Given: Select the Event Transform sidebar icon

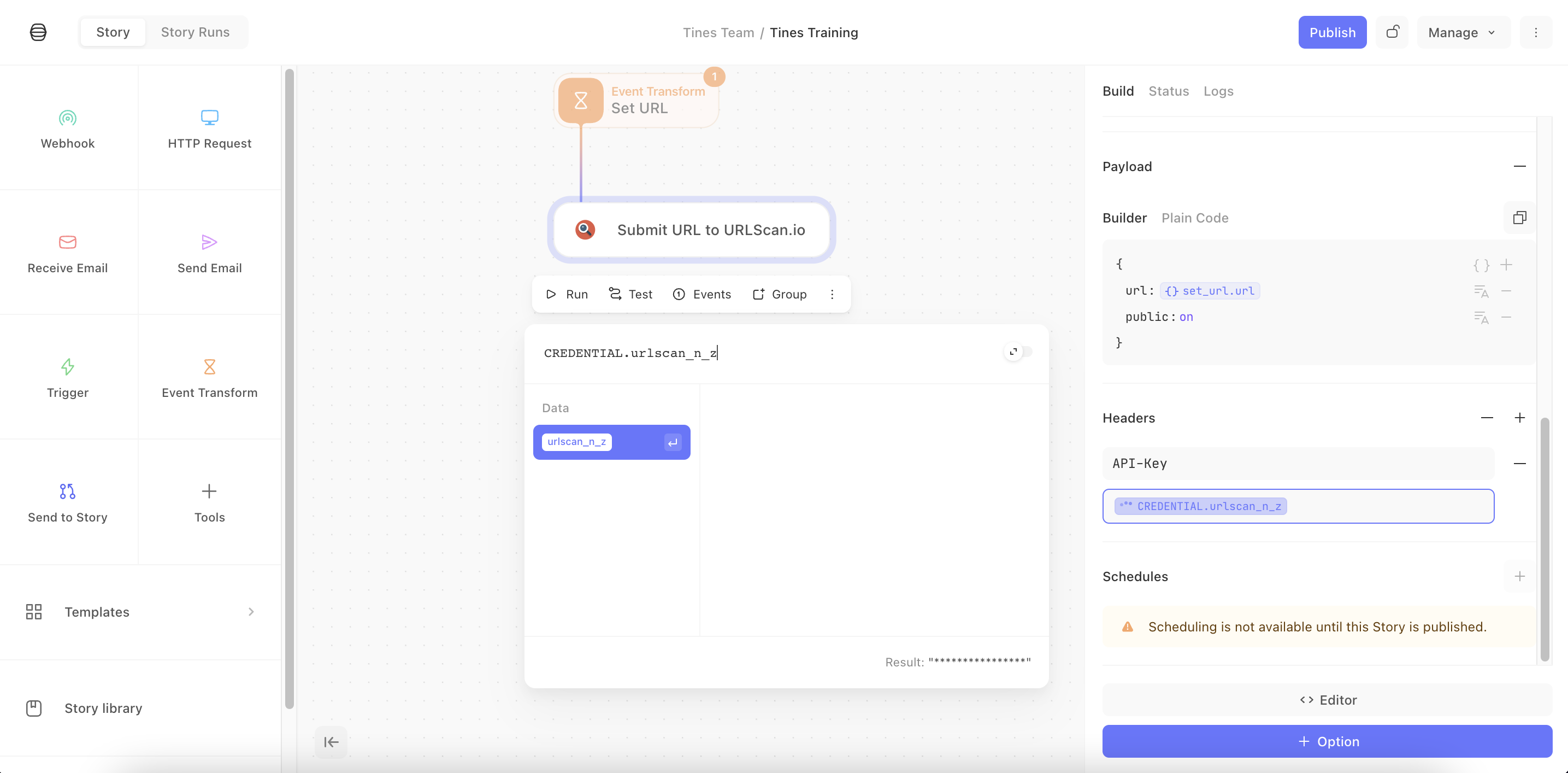Looking at the screenshot, I should pyautogui.click(x=209, y=367).
